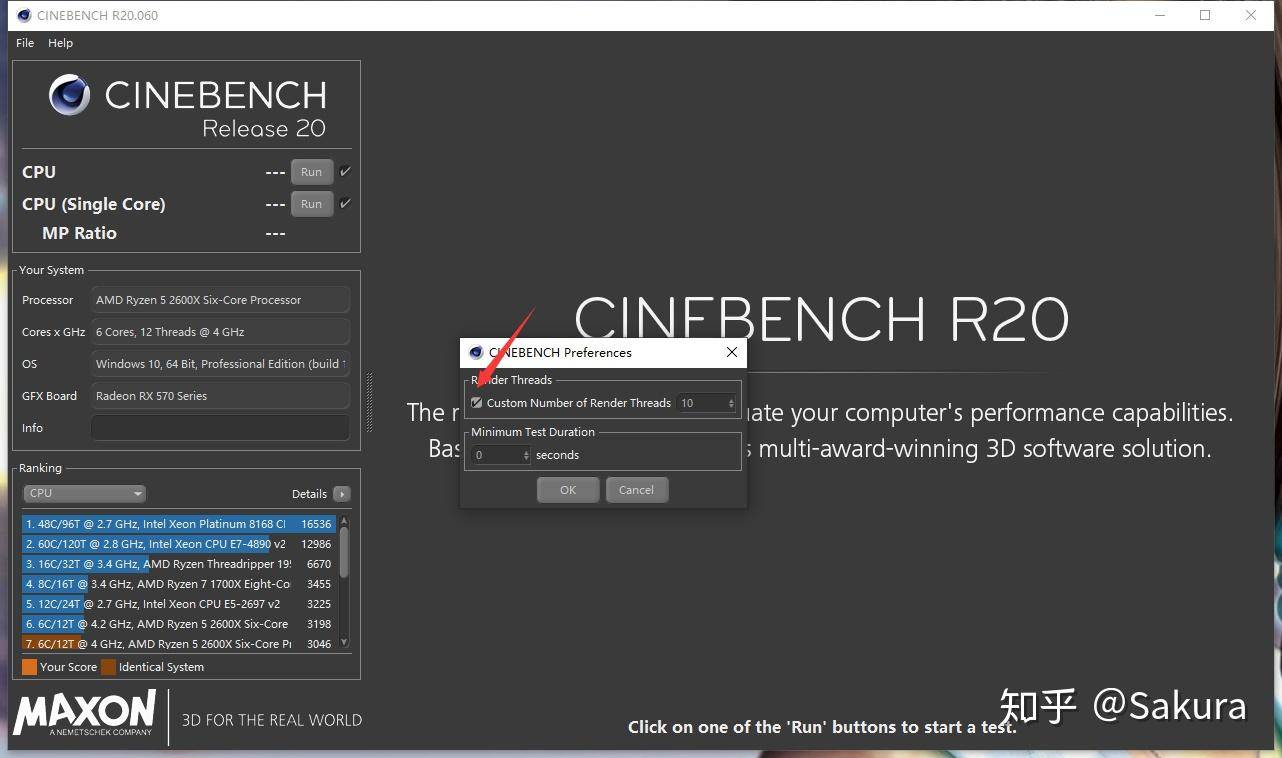1282x758 pixels.
Task: Select the 4 GHz Ryzen 5 2600X row
Action: 179,644
